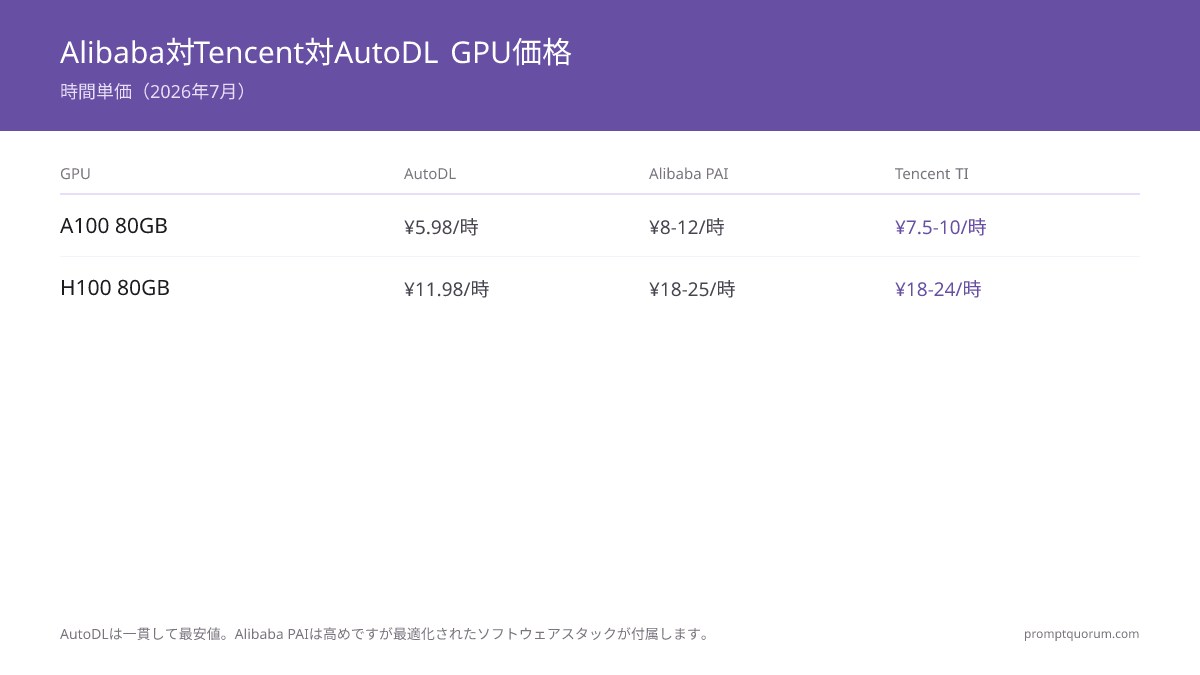Click the '¥7.5-10/時' Tencent TI cell

click(x=941, y=228)
